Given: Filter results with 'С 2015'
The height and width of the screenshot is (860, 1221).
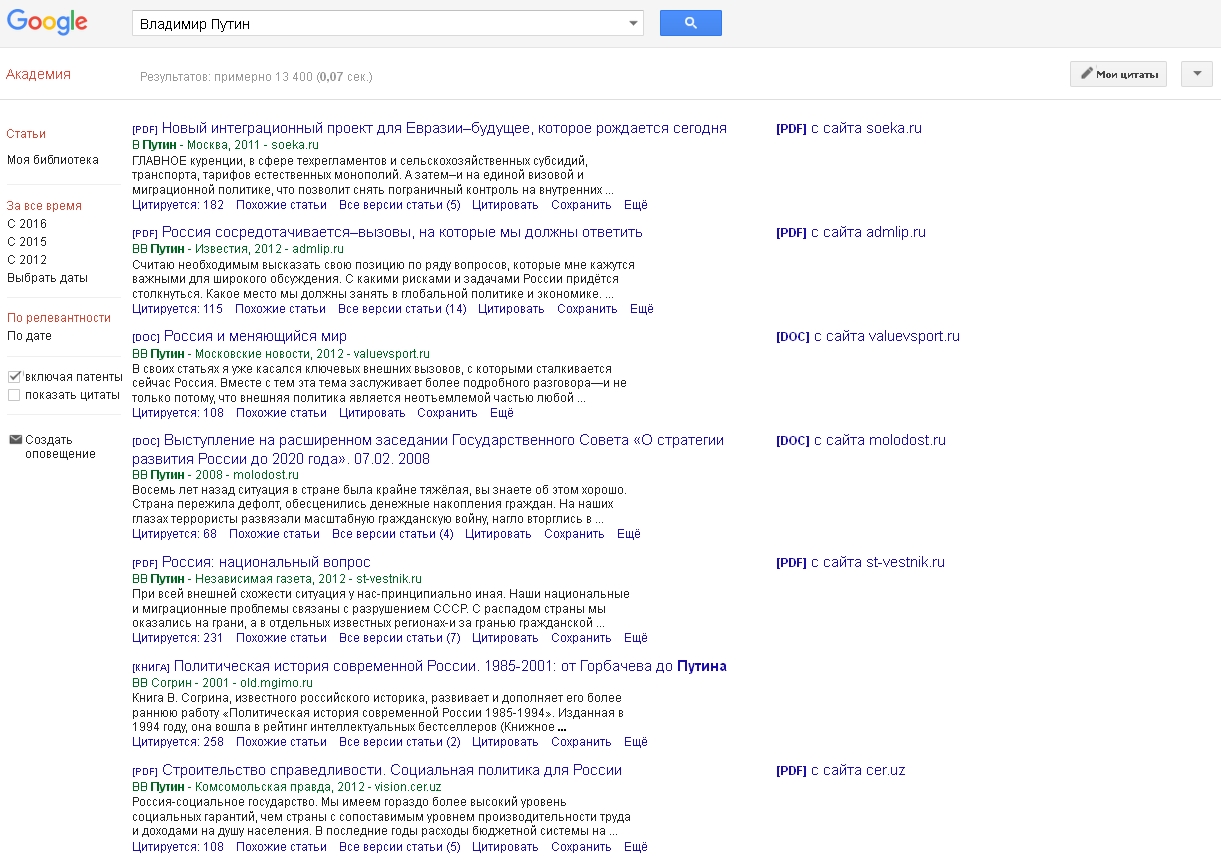Looking at the screenshot, I should (27, 242).
